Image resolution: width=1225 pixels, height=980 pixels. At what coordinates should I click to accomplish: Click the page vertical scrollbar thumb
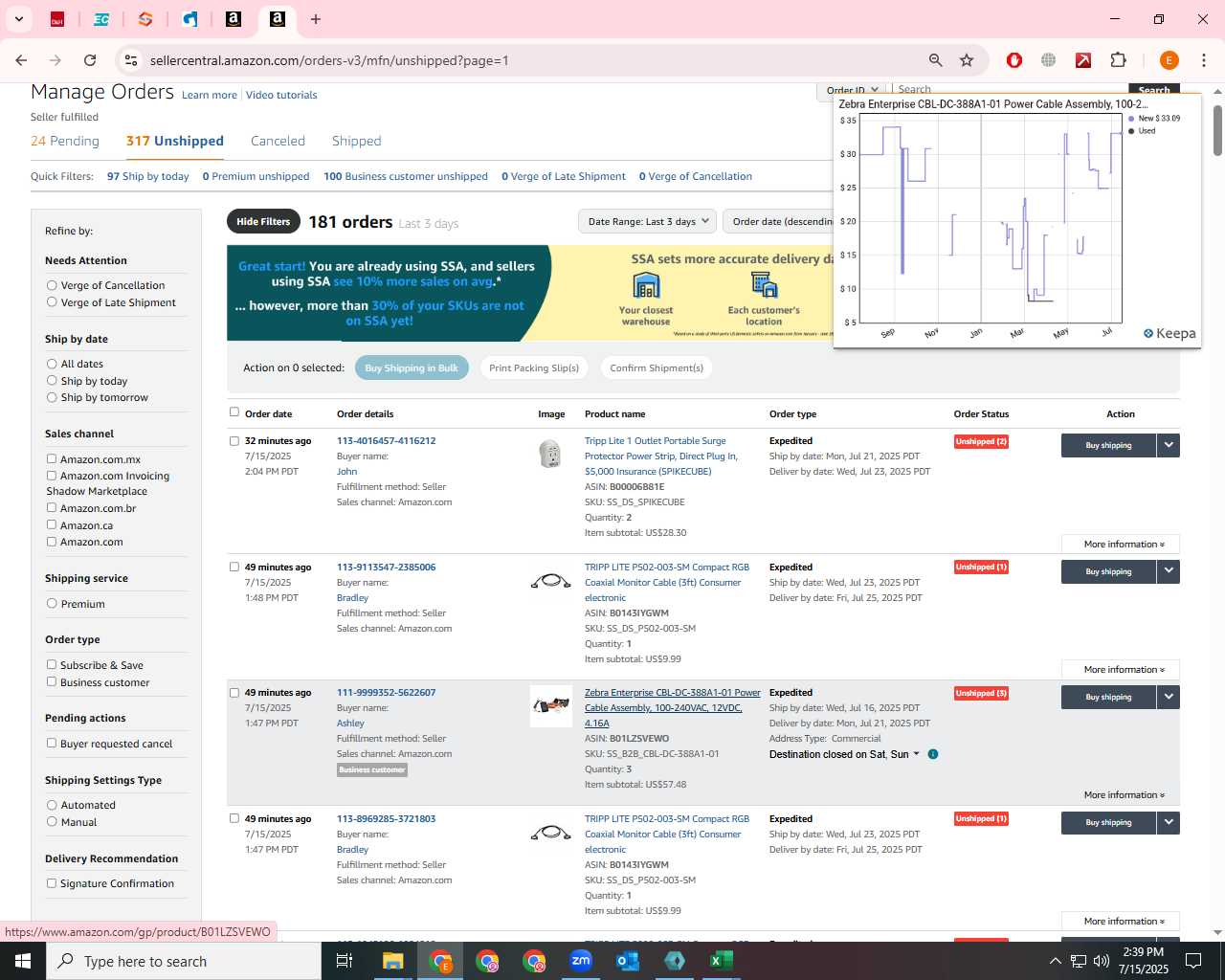[x=1217, y=130]
